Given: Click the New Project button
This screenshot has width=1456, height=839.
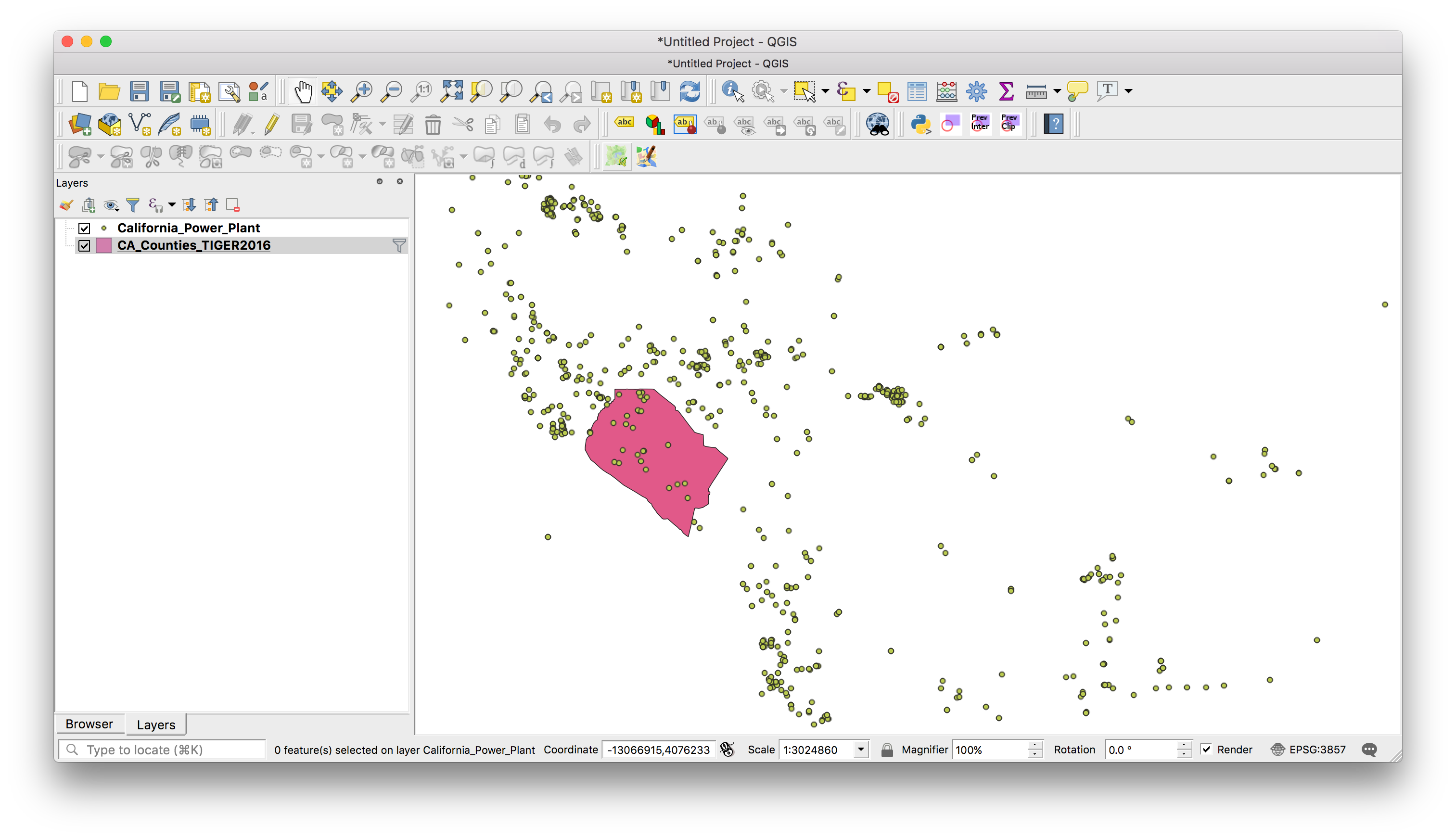Looking at the screenshot, I should click(80, 91).
